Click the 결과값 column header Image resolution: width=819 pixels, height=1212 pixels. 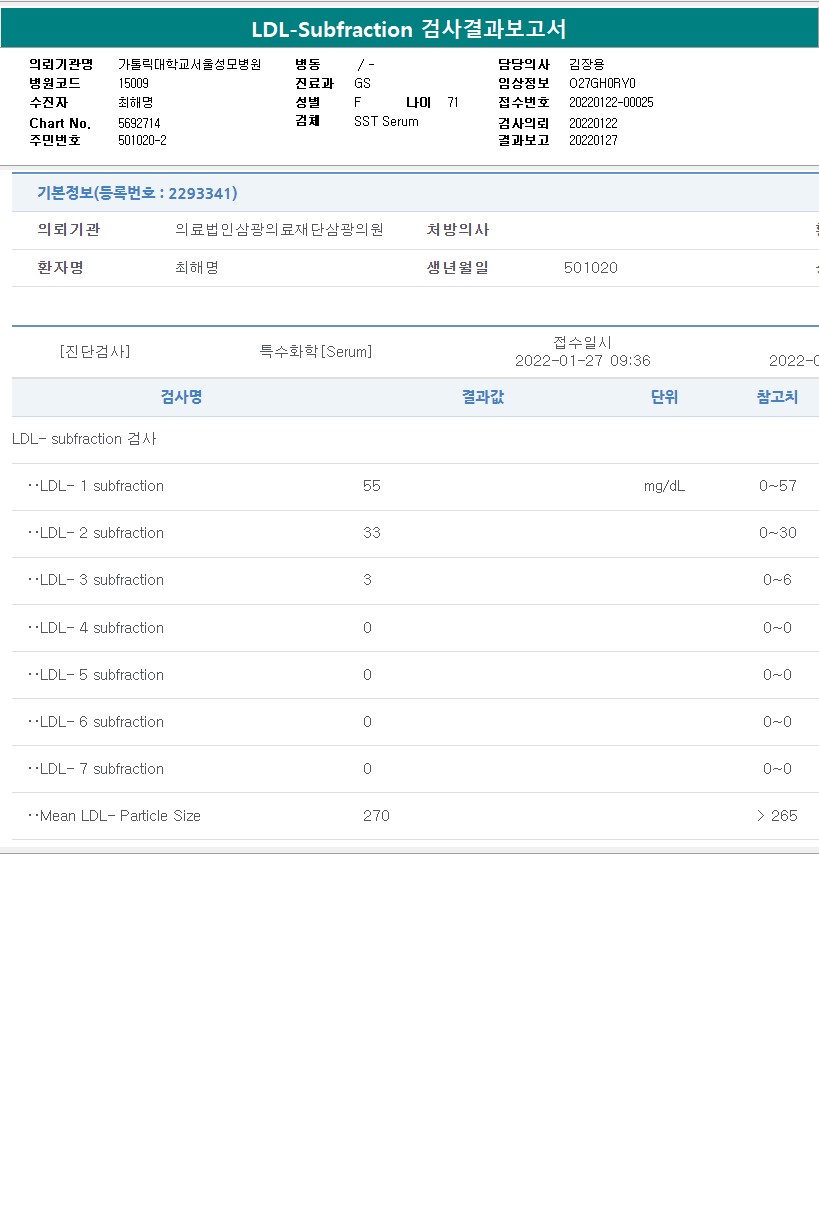pos(483,397)
